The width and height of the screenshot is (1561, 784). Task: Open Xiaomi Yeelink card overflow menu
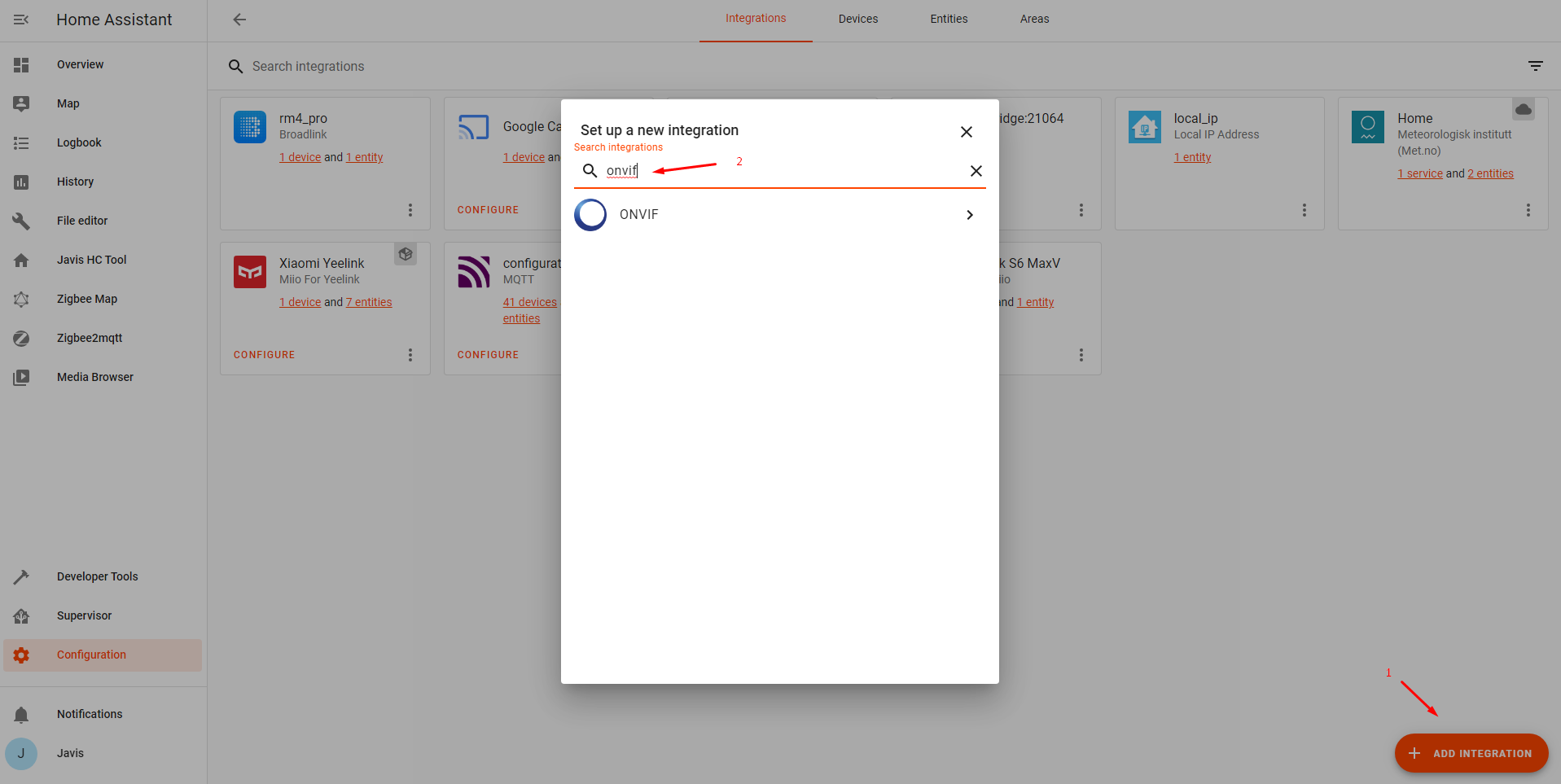[410, 355]
